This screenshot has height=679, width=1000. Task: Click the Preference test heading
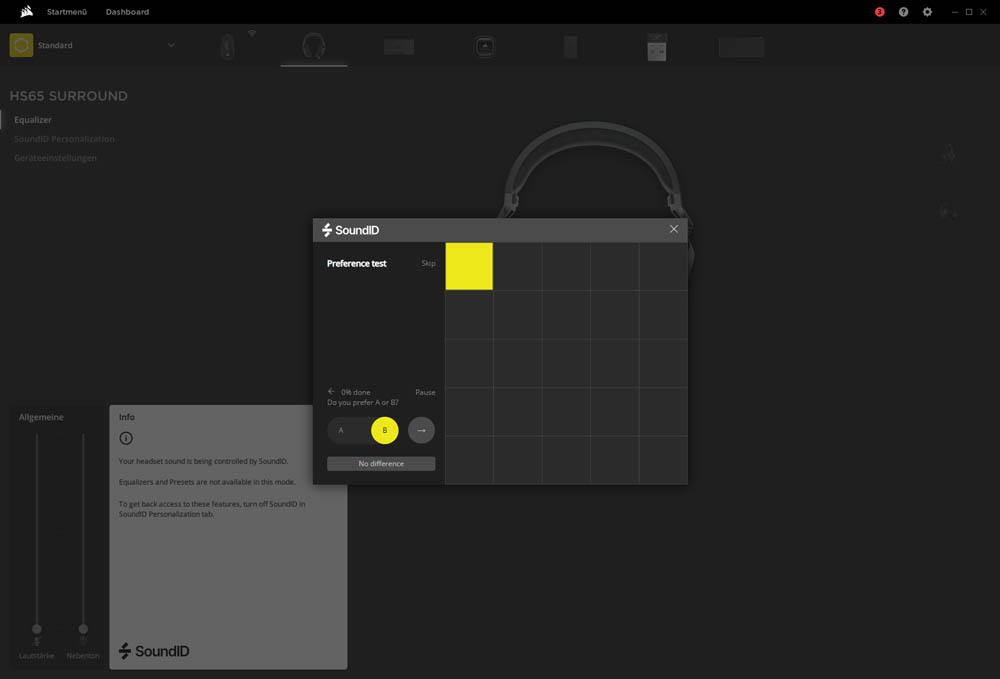click(357, 263)
